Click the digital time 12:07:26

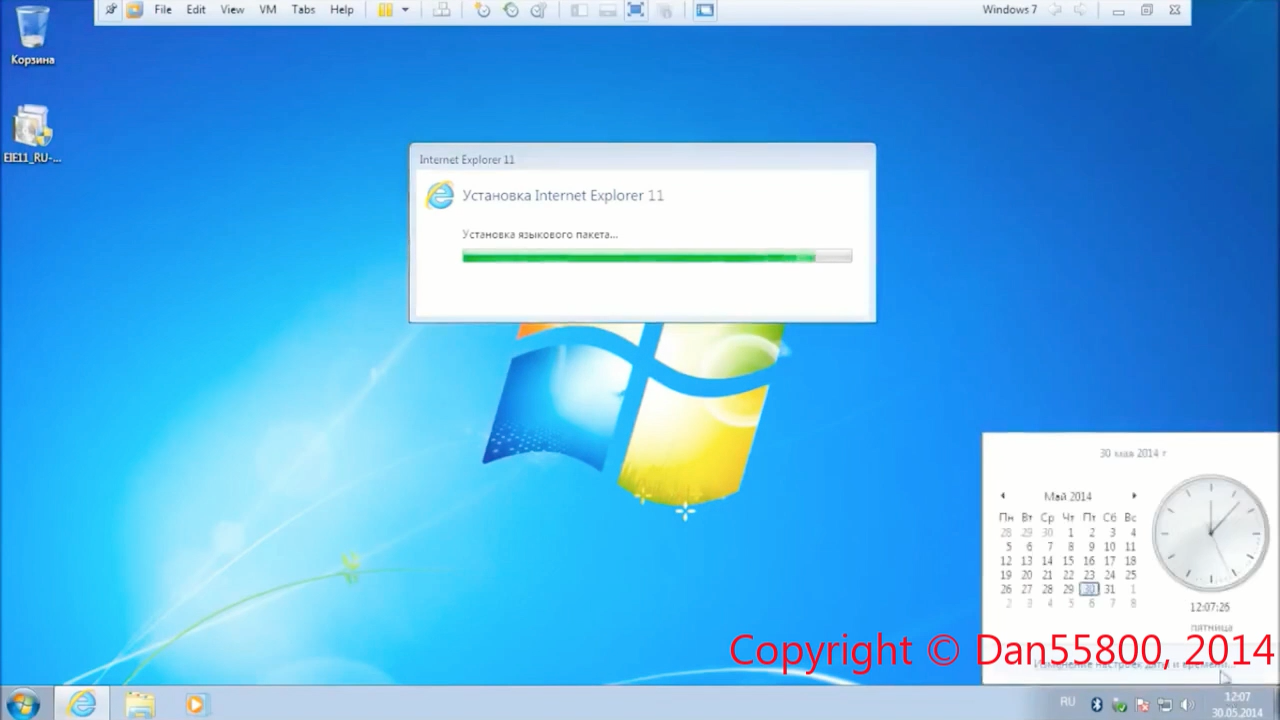coord(1210,607)
